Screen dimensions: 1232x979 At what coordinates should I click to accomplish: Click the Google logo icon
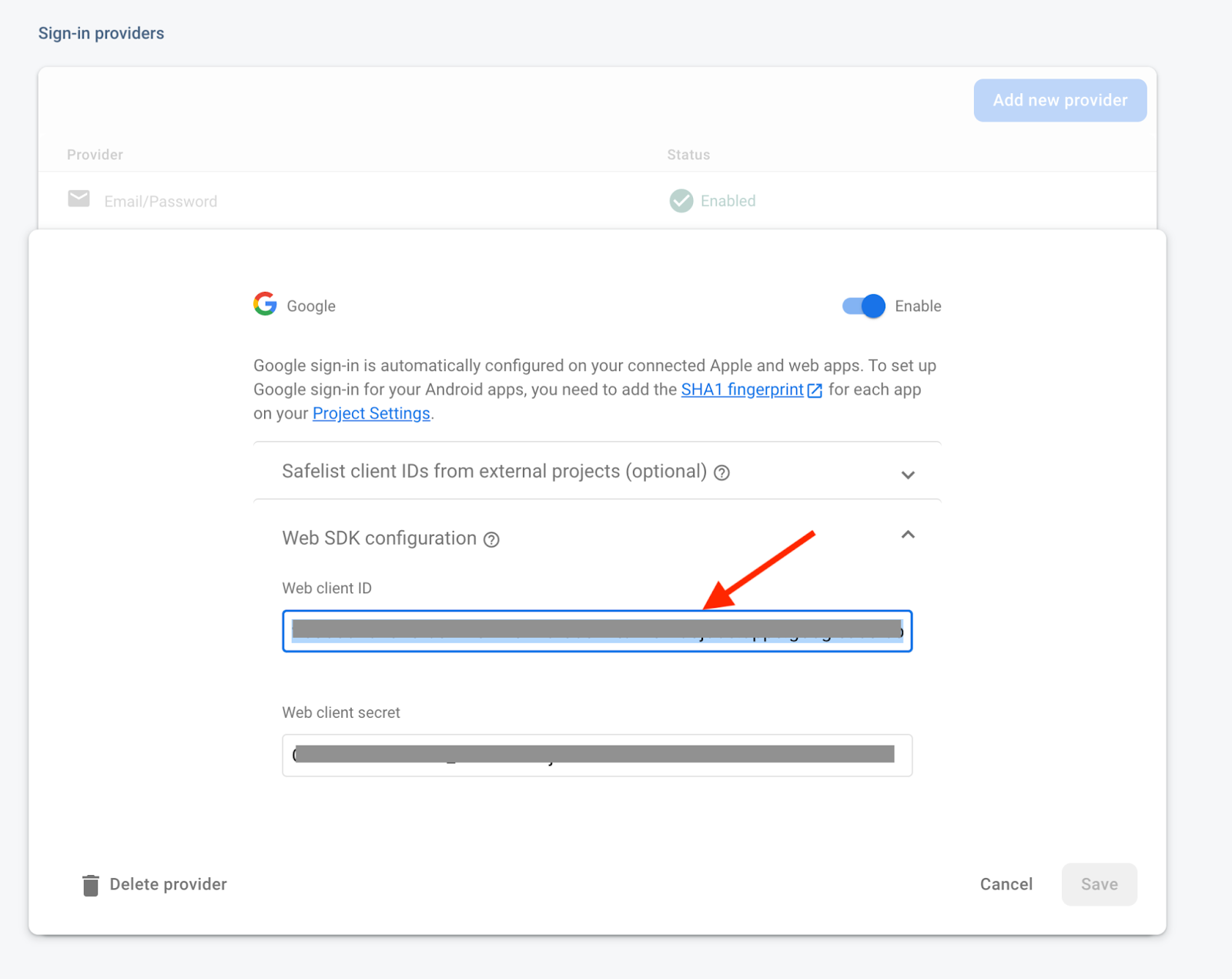pos(265,305)
